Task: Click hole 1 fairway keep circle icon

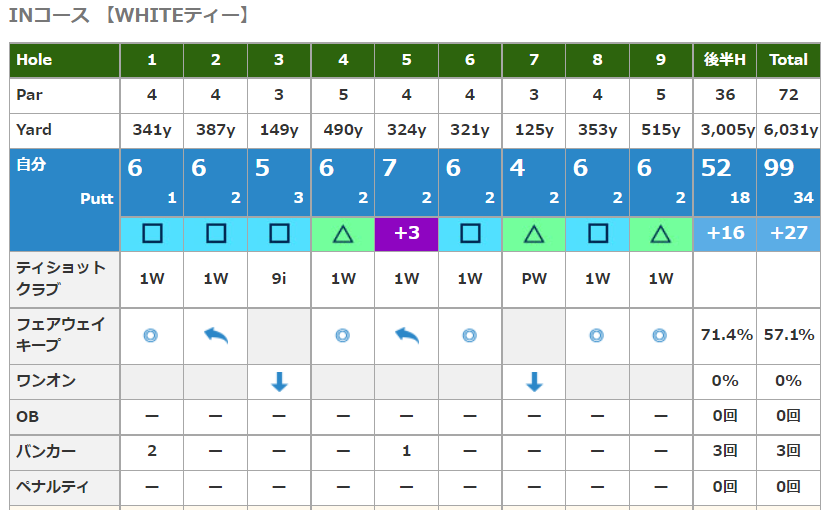Action: (151, 336)
